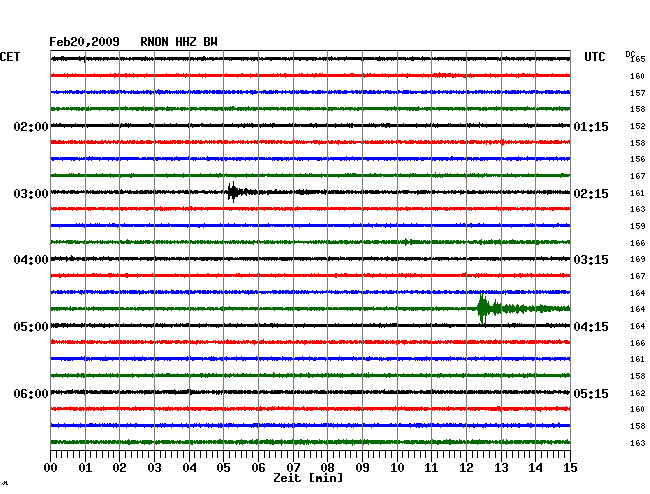Select the 02:00 CET time label

point(31,126)
